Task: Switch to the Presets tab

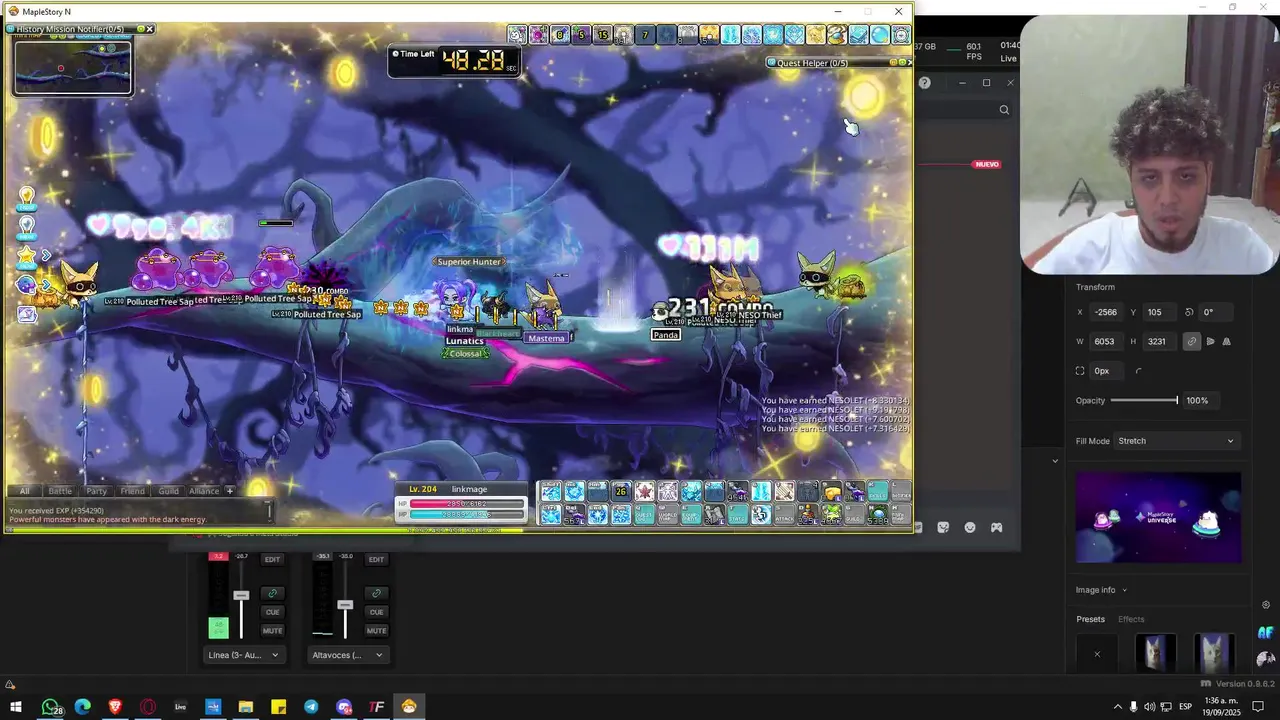Action: coord(1090,619)
